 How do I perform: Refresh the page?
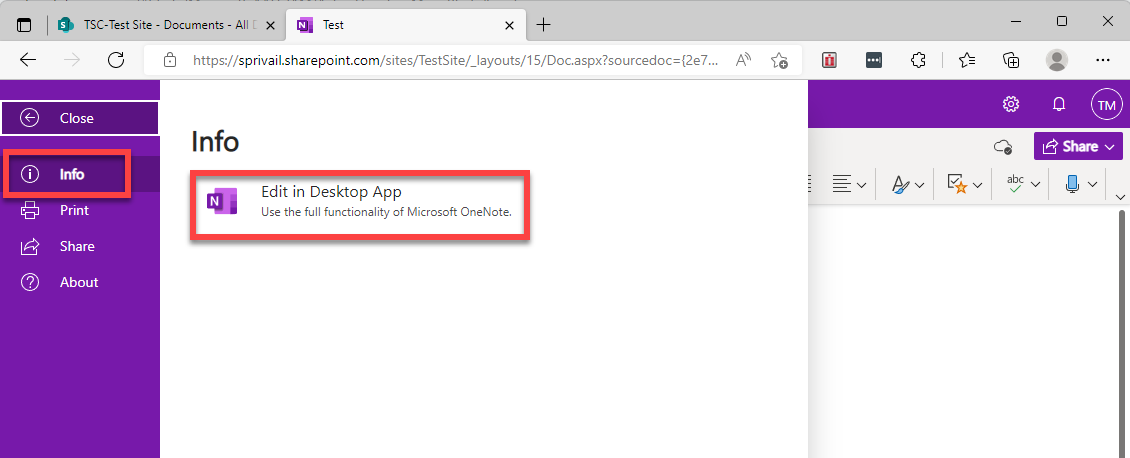coord(116,60)
